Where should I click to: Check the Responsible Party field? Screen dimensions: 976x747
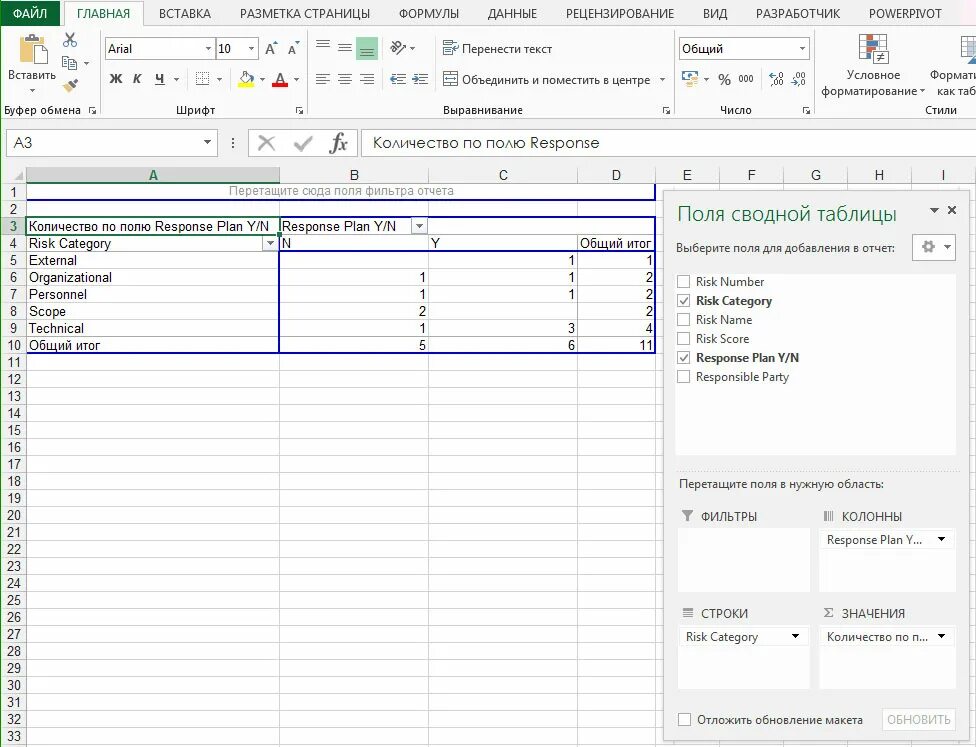click(x=683, y=377)
